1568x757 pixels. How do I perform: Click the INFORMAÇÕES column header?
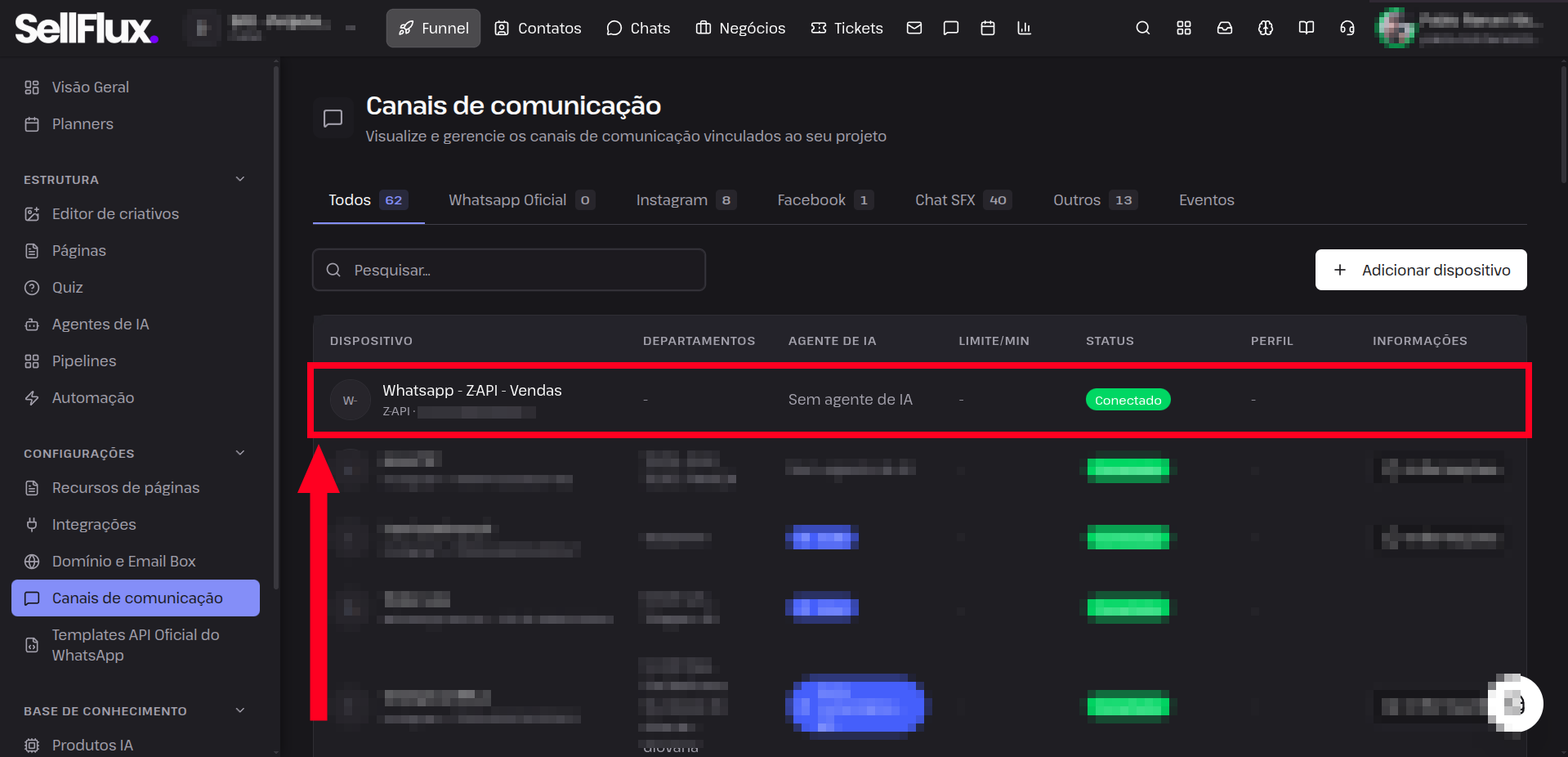tap(1420, 341)
